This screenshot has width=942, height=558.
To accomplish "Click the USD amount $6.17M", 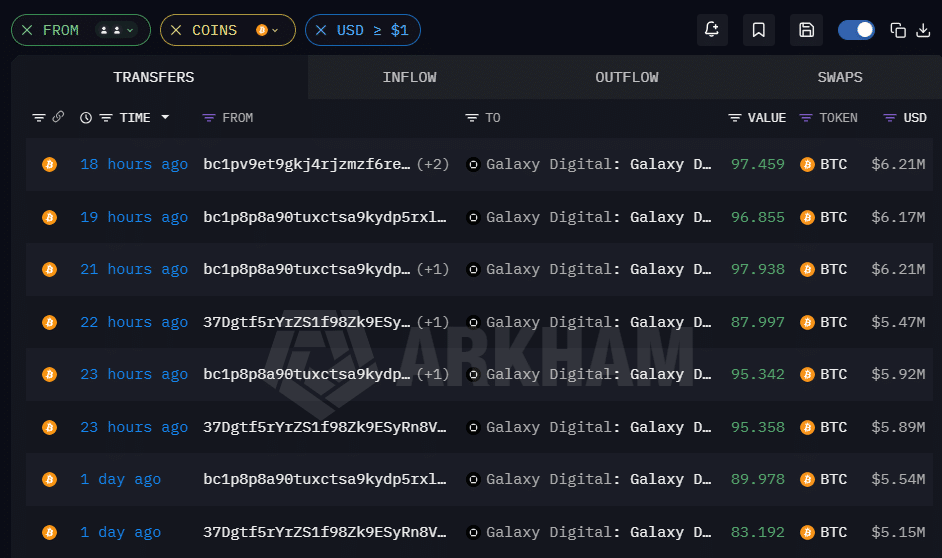I will coord(898,217).
